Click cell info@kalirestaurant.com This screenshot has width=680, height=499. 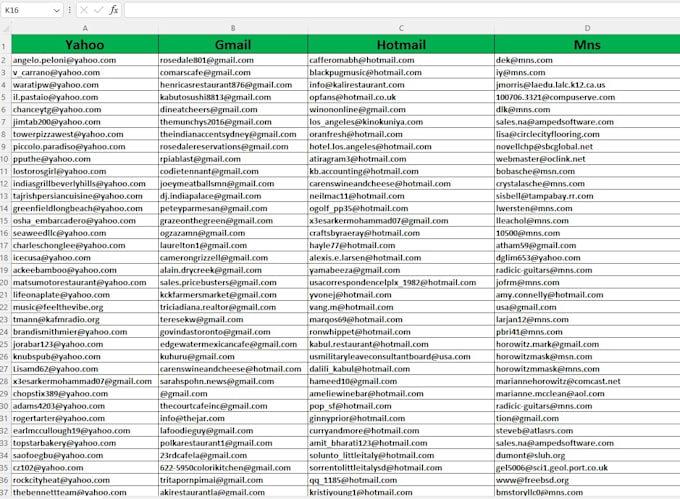pyautogui.click(x=401, y=85)
